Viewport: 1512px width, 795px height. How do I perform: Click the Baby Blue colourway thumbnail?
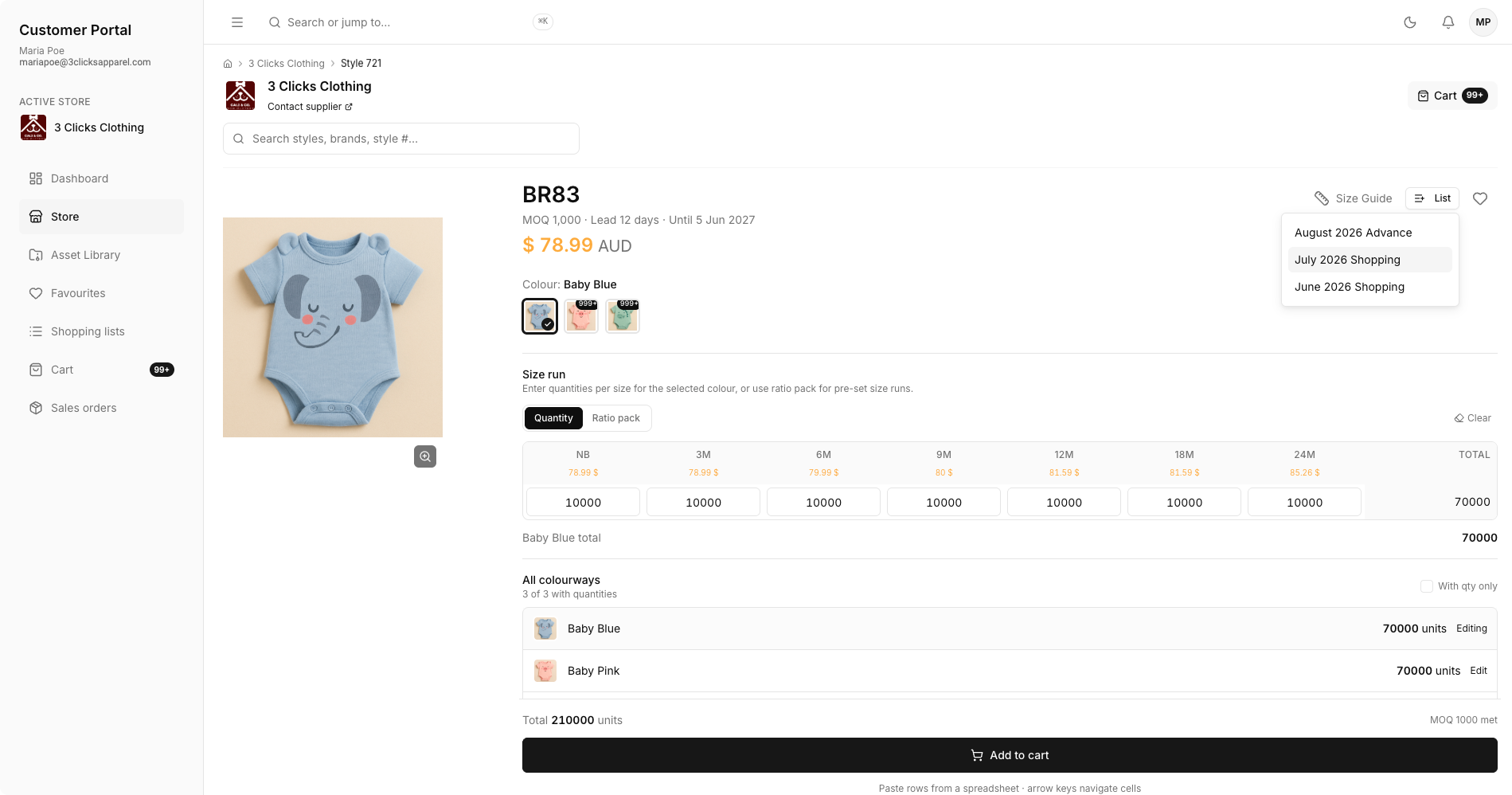(x=545, y=629)
